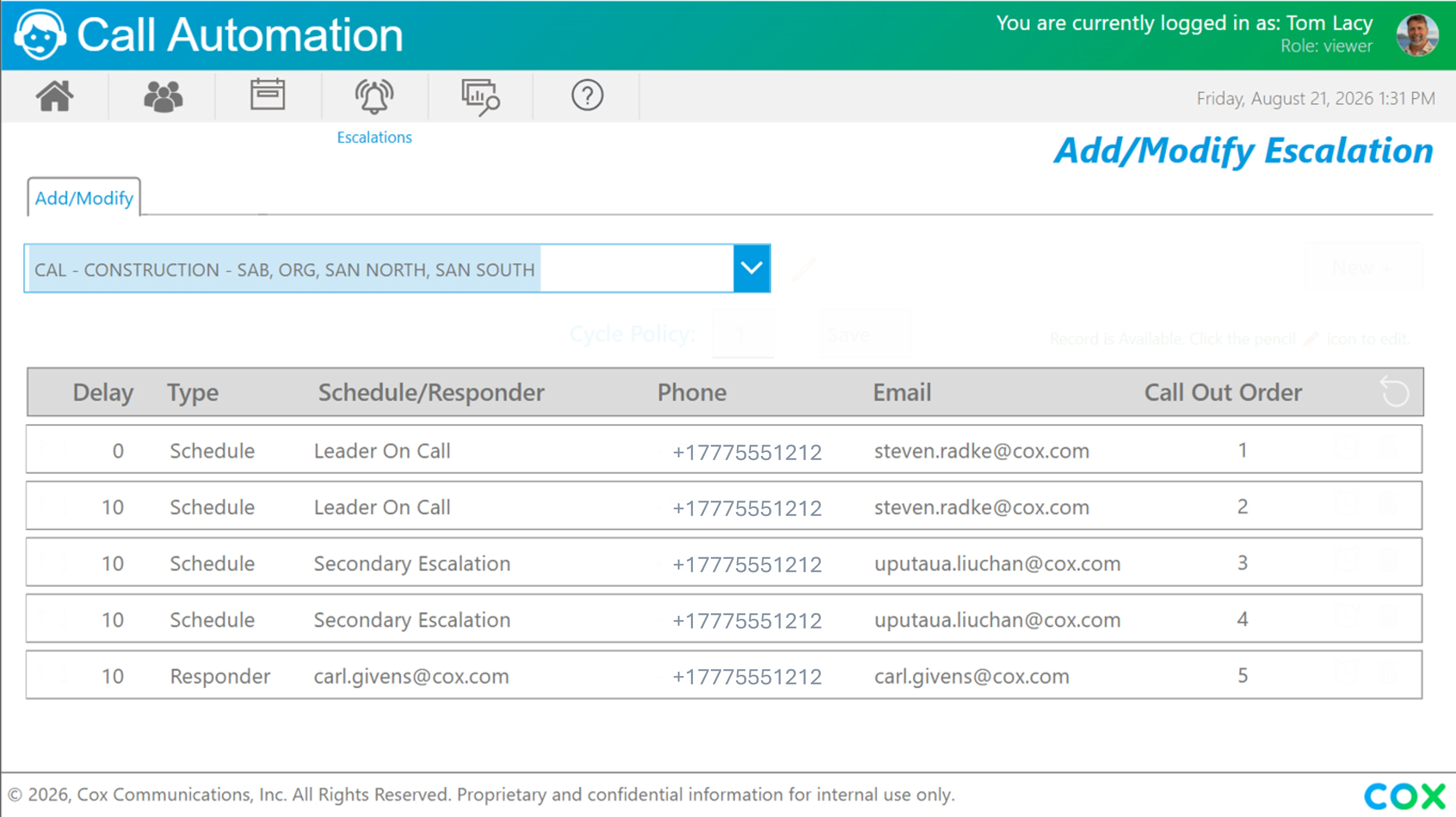Select Secondary Escalation in order 4 row
This screenshot has width=1456, height=817.
(x=412, y=620)
